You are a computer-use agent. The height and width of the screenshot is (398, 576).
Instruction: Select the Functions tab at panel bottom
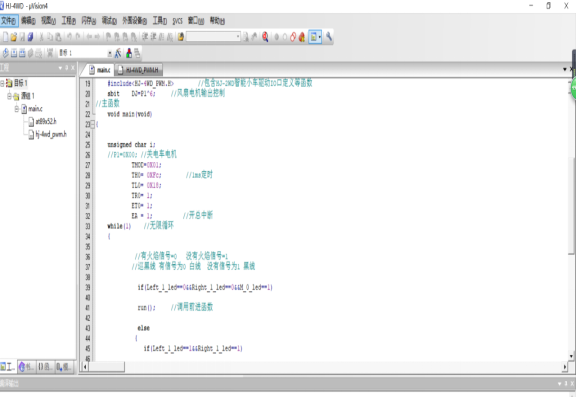coord(45,367)
